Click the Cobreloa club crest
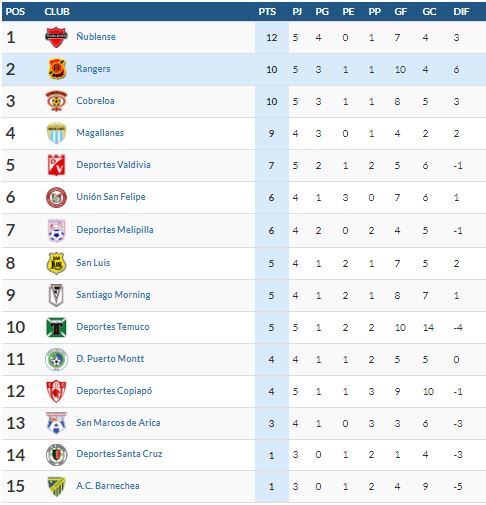 [x=56, y=101]
